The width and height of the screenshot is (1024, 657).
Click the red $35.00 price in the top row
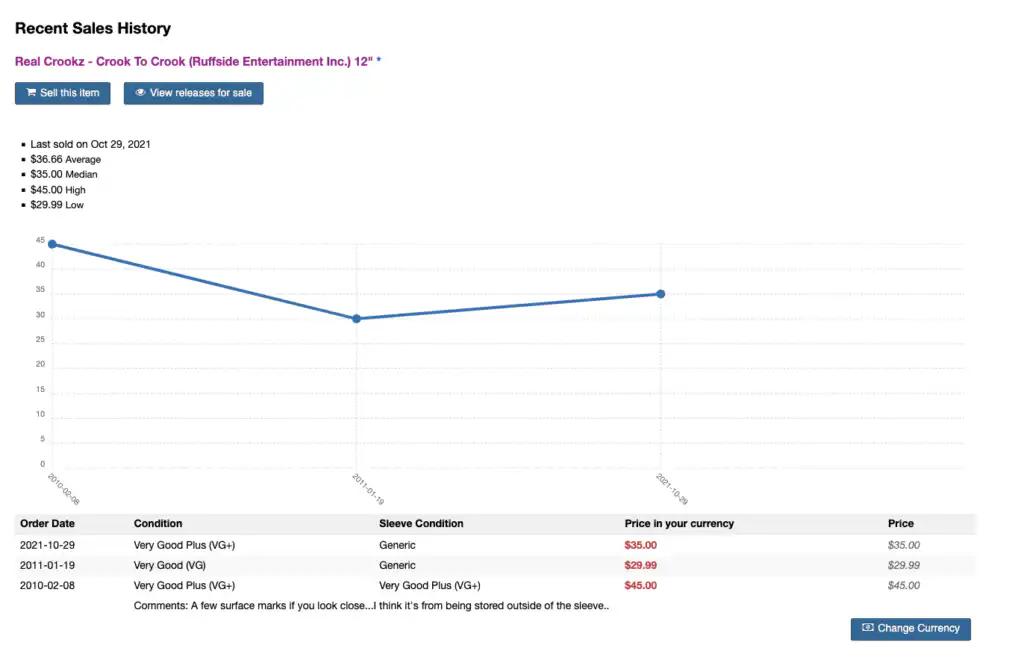(640, 545)
